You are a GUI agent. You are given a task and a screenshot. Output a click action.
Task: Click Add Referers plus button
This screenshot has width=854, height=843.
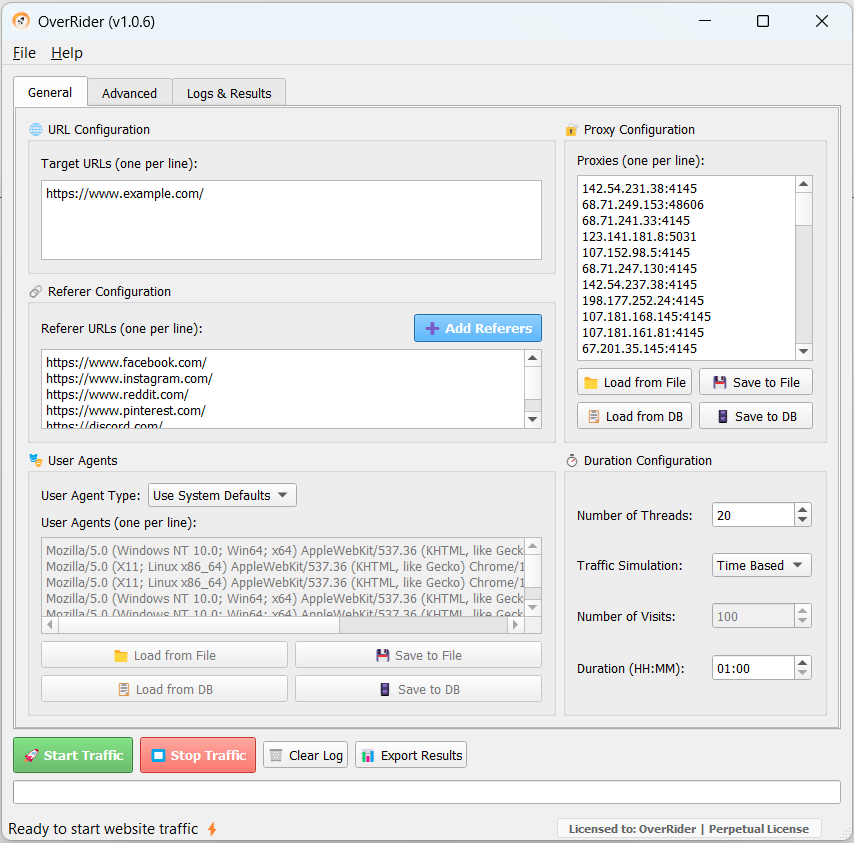[478, 328]
